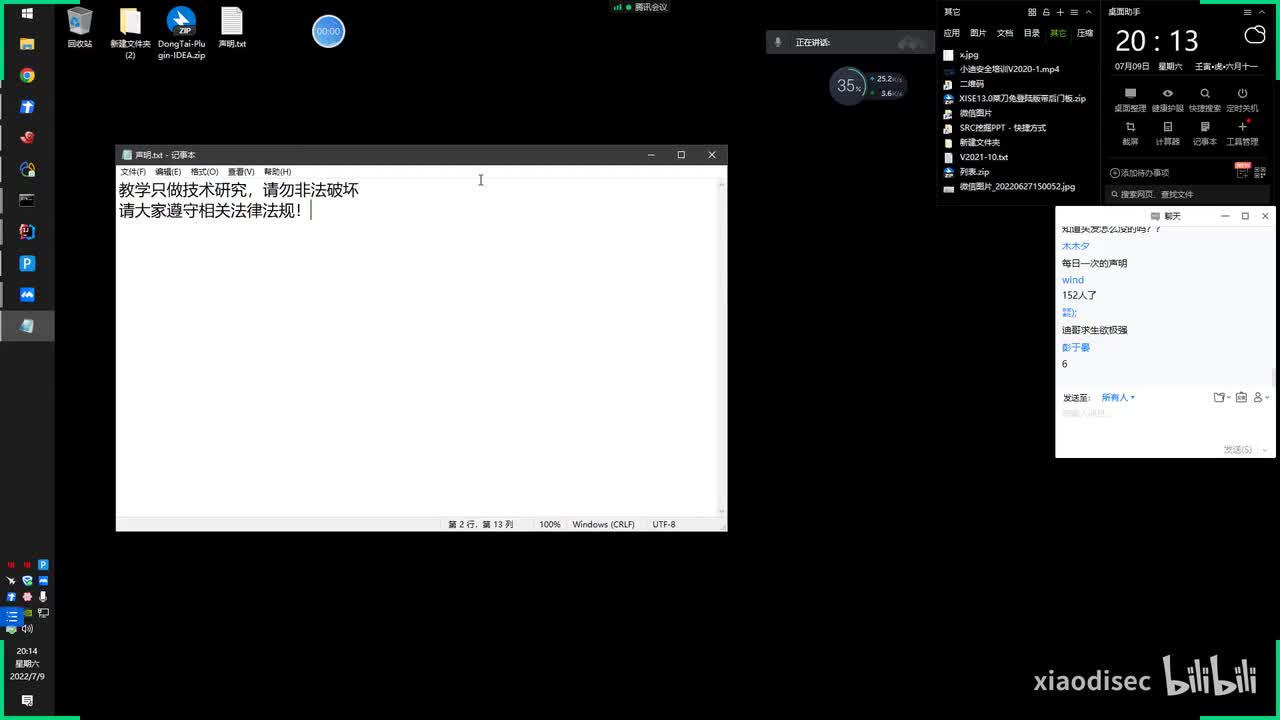Click the save chat record icon

pyautogui.click(x=1241, y=398)
